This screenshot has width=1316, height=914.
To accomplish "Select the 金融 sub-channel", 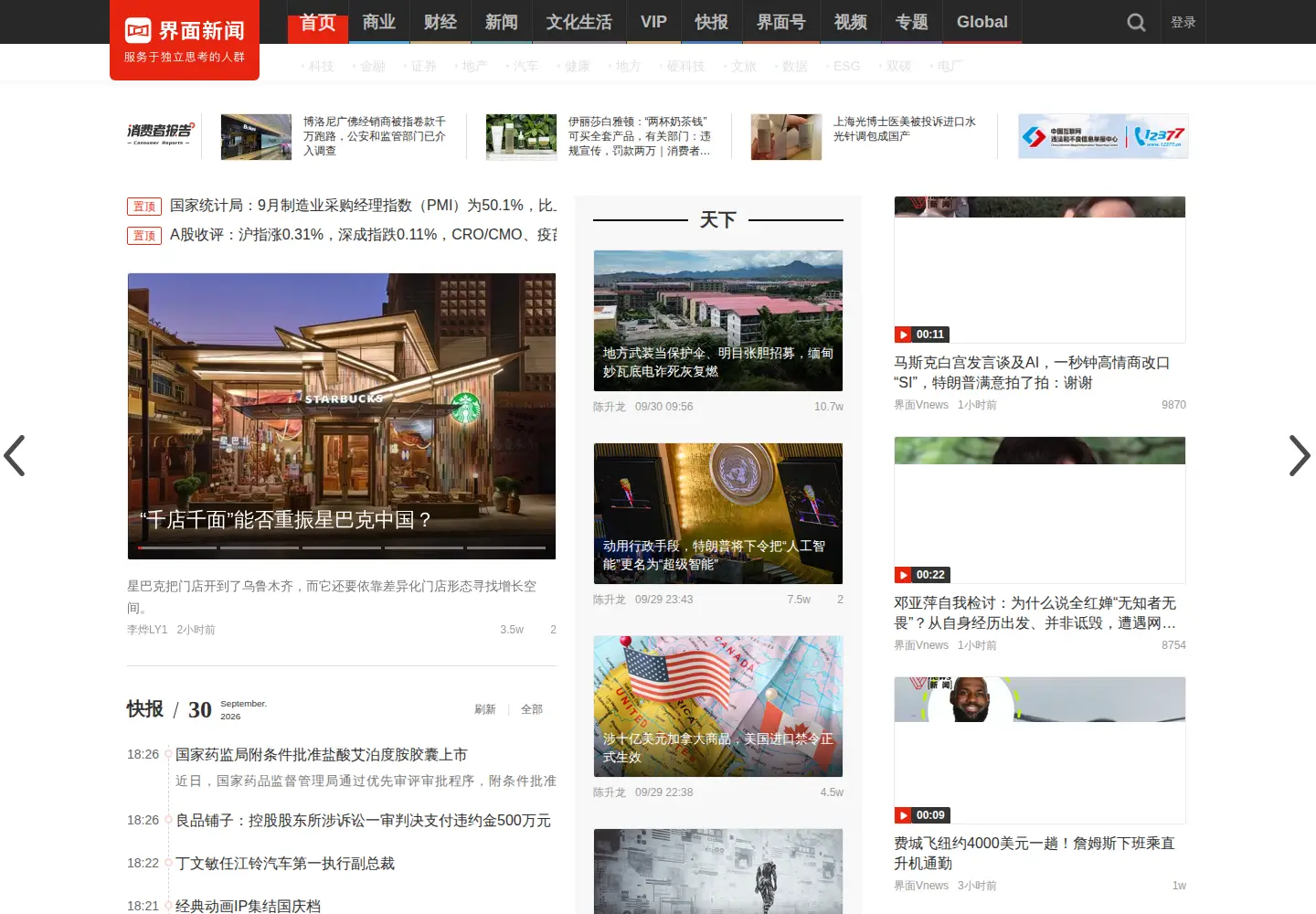I will 372,66.
